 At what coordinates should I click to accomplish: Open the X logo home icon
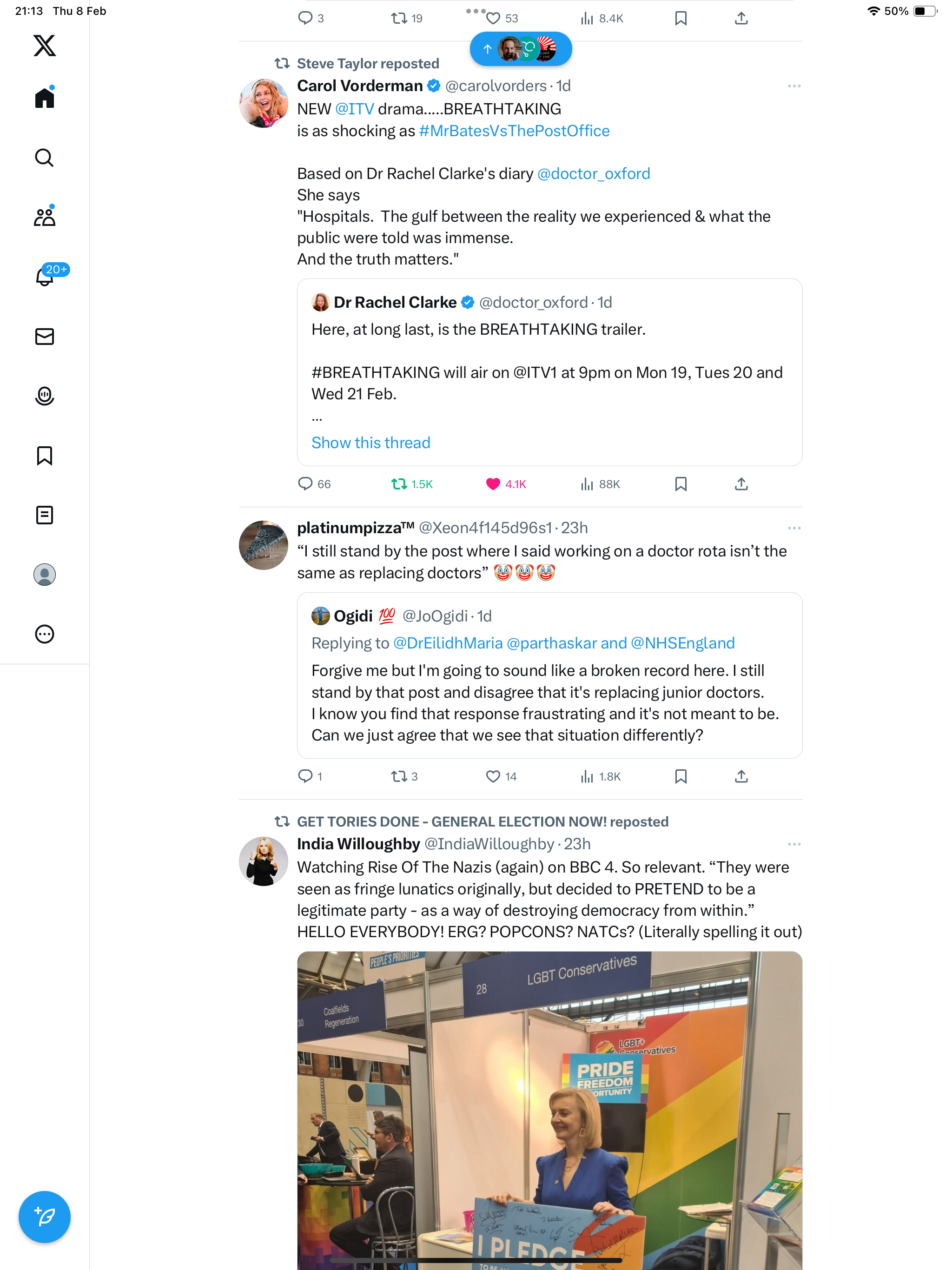(44, 45)
